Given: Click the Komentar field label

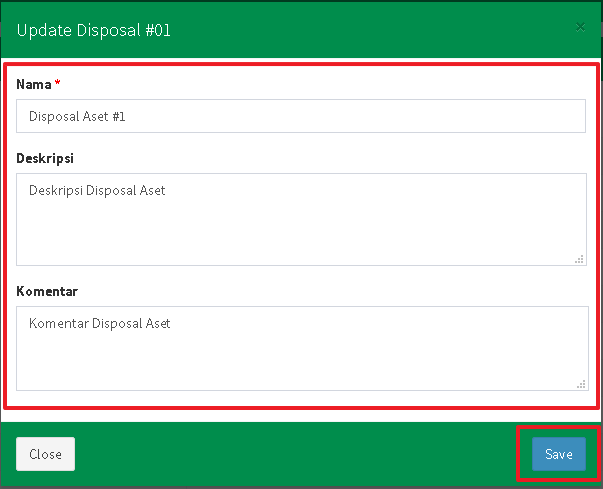Looking at the screenshot, I should (x=47, y=291).
